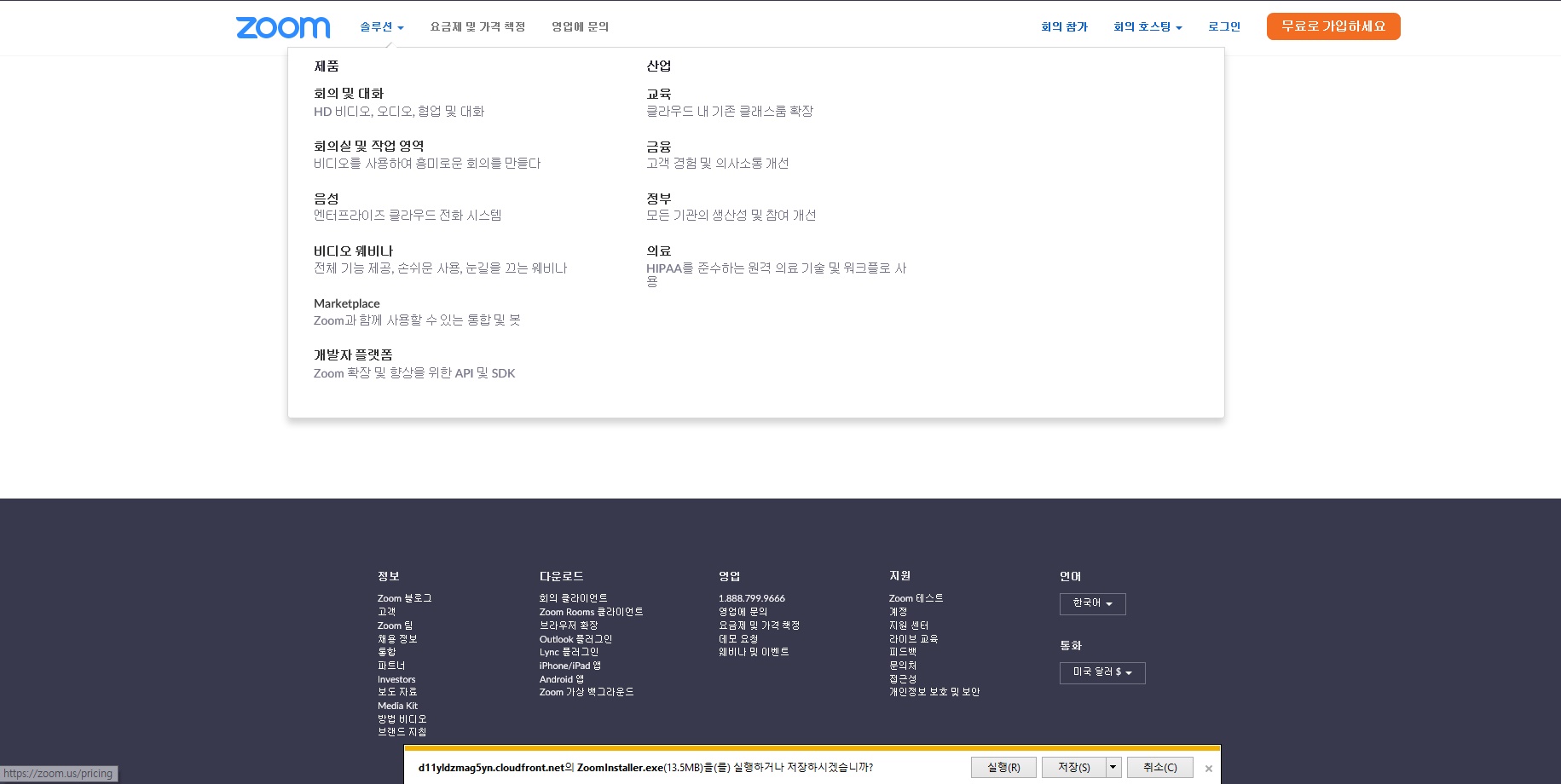This screenshot has height=784, width=1561.
Task: Select 의료 industry item
Action: [658, 251]
